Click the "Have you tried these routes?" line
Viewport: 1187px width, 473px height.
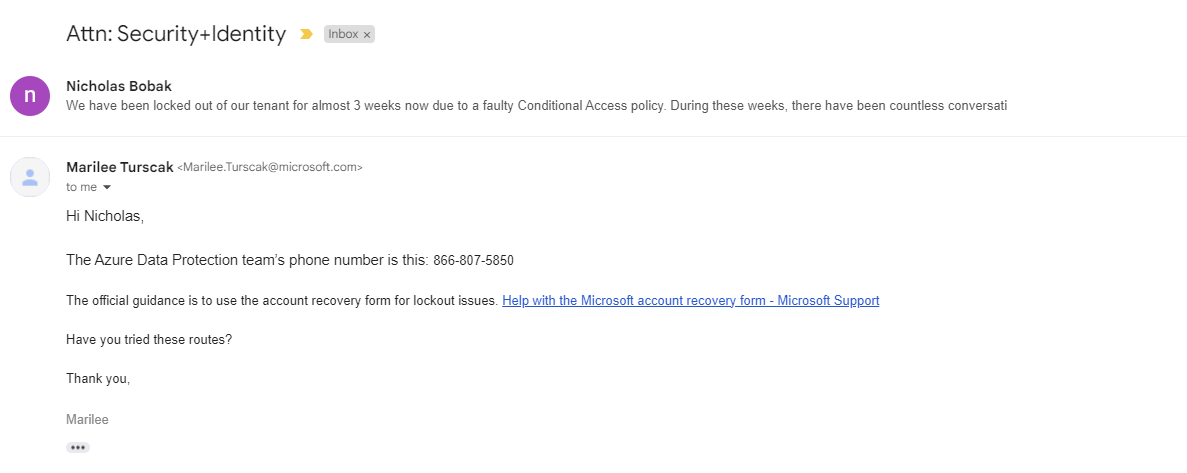tap(149, 340)
